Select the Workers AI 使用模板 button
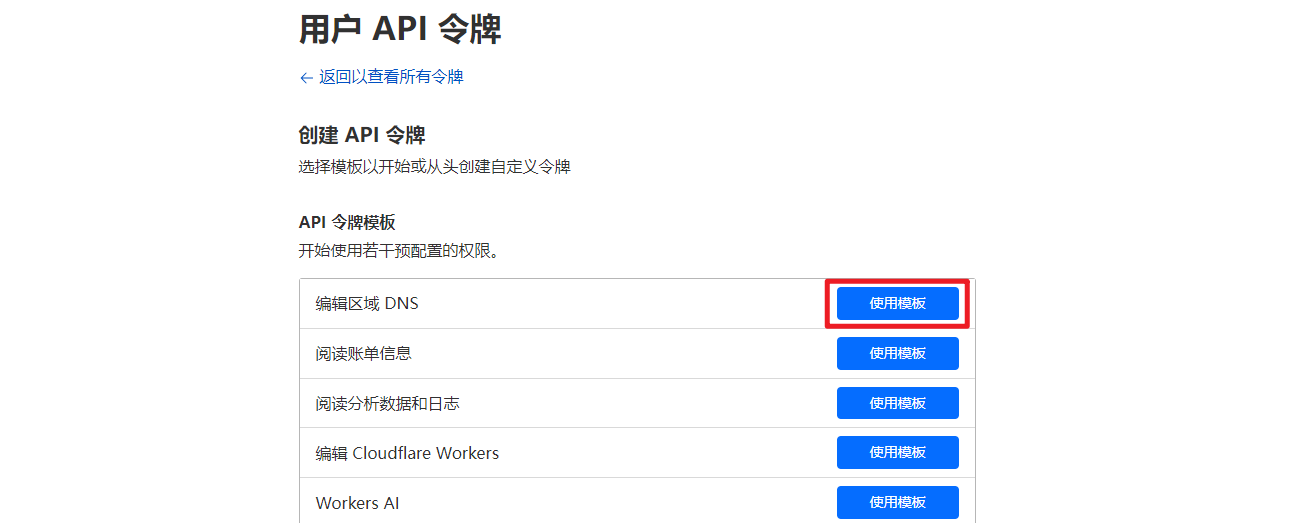 [897, 502]
